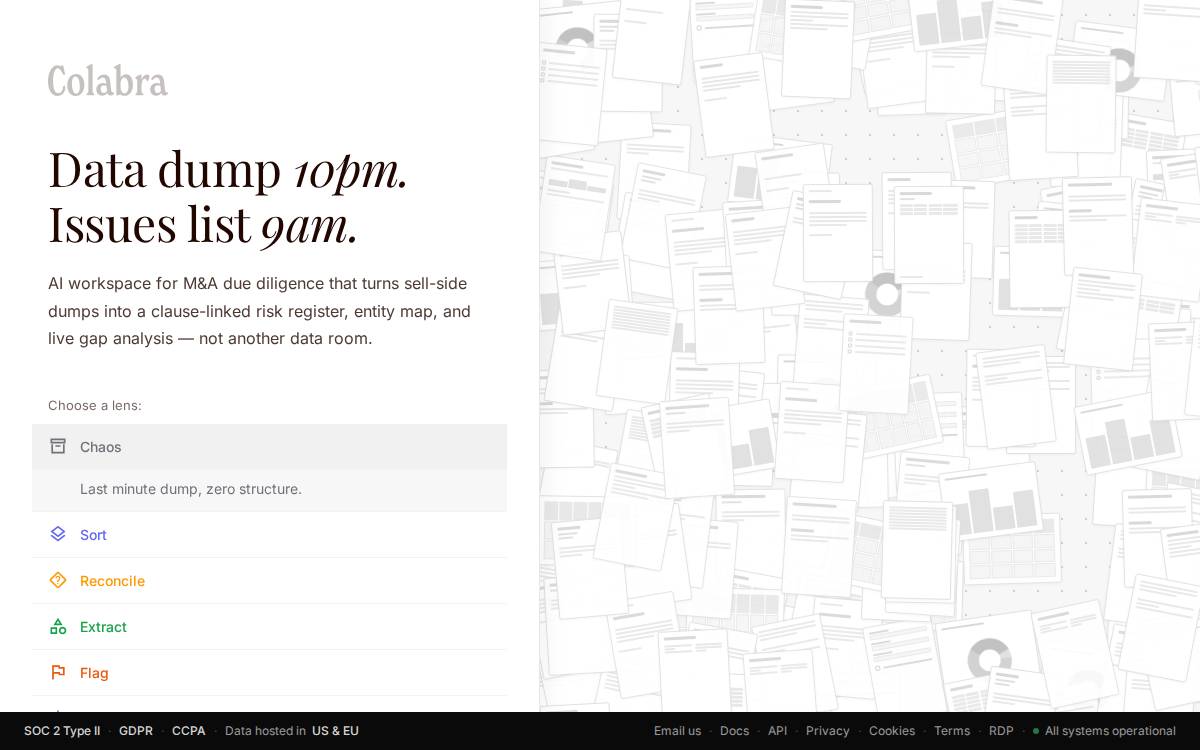Click the Reconcile diamond icon
Viewport: 1200px width, 750px height.
[58, 580]
